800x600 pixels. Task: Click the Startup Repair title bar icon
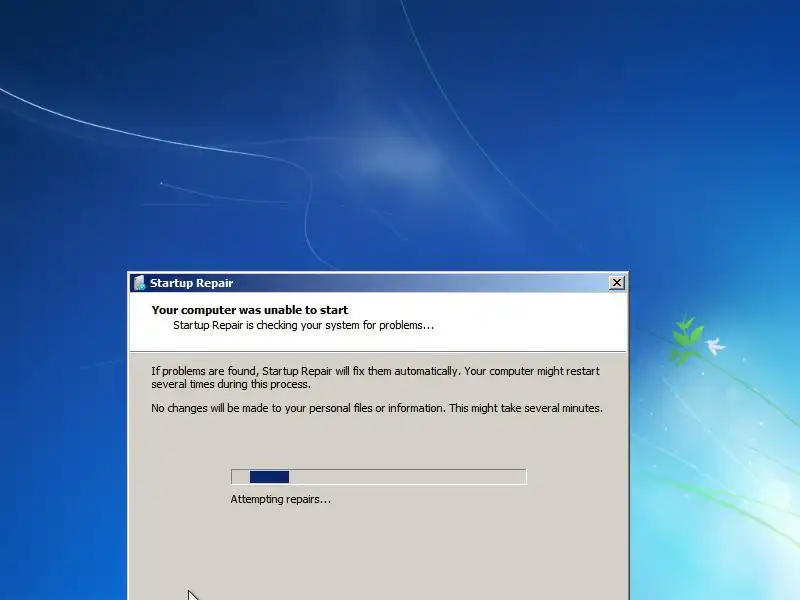point(139,283)
